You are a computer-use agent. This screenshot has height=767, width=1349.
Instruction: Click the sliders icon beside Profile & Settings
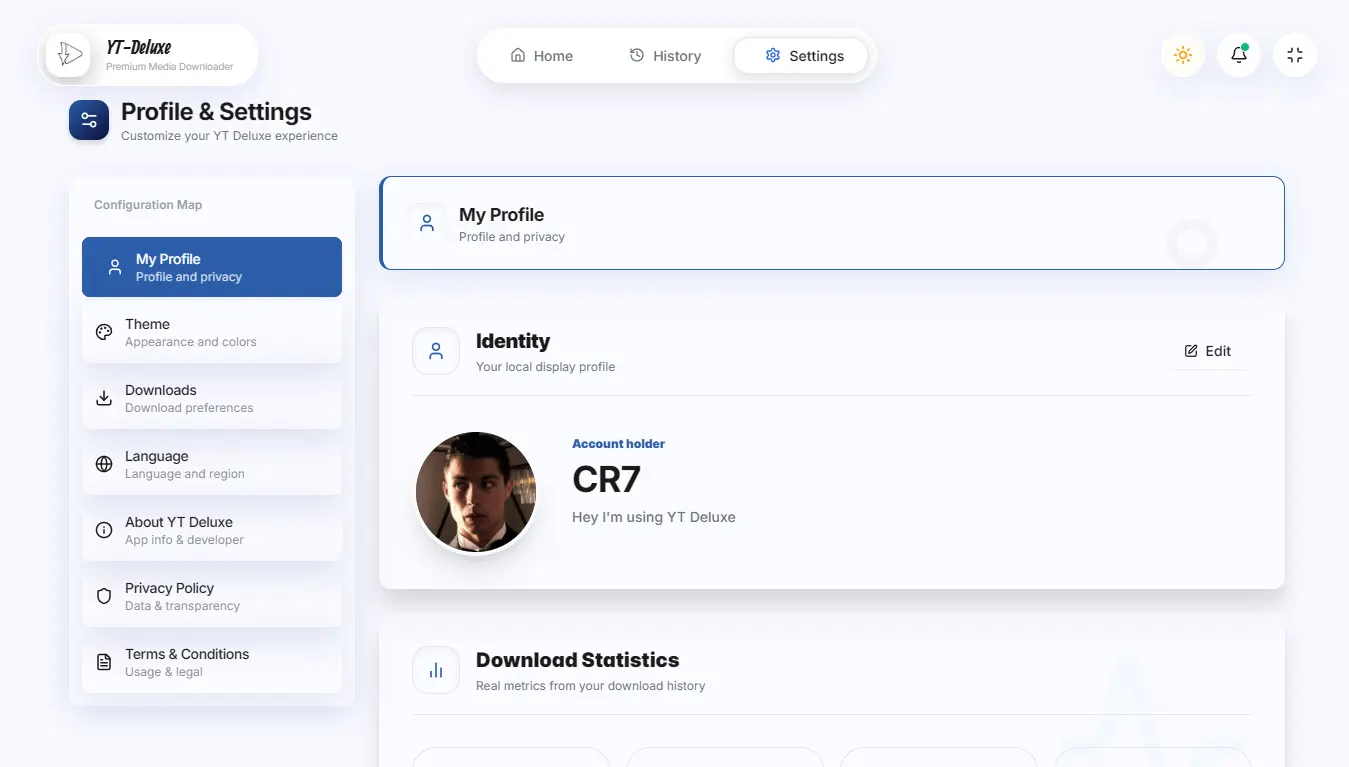[x=89, y=121]
